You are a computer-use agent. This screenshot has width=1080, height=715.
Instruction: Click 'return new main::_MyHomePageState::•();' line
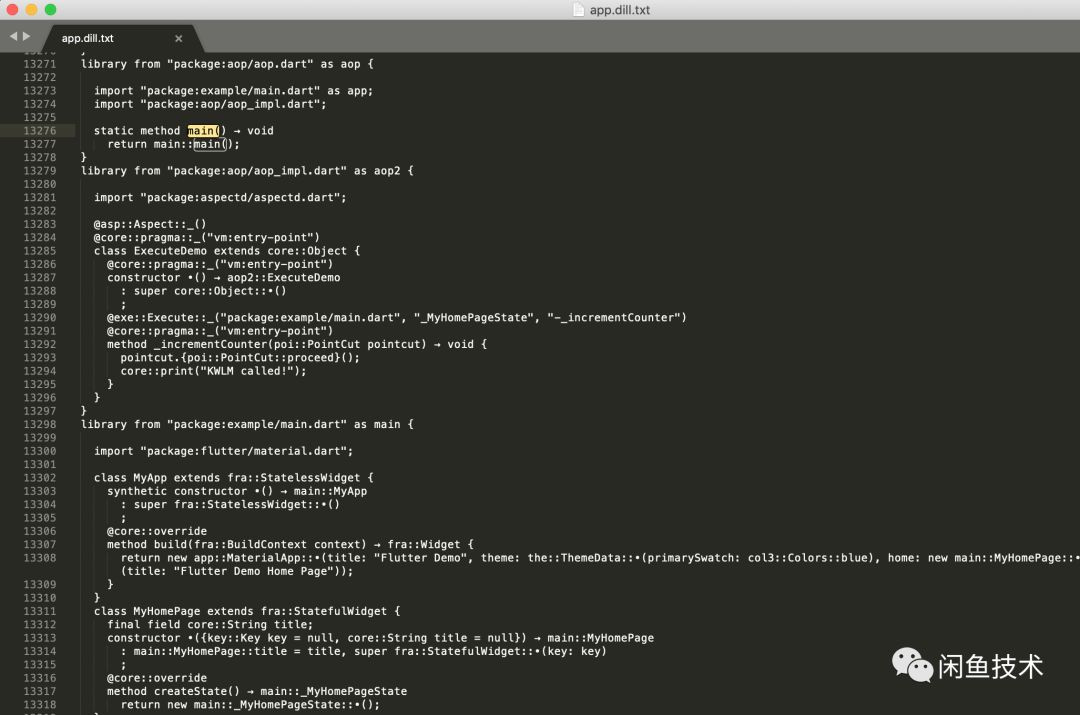pyautogui.click(x=250, y=705)
